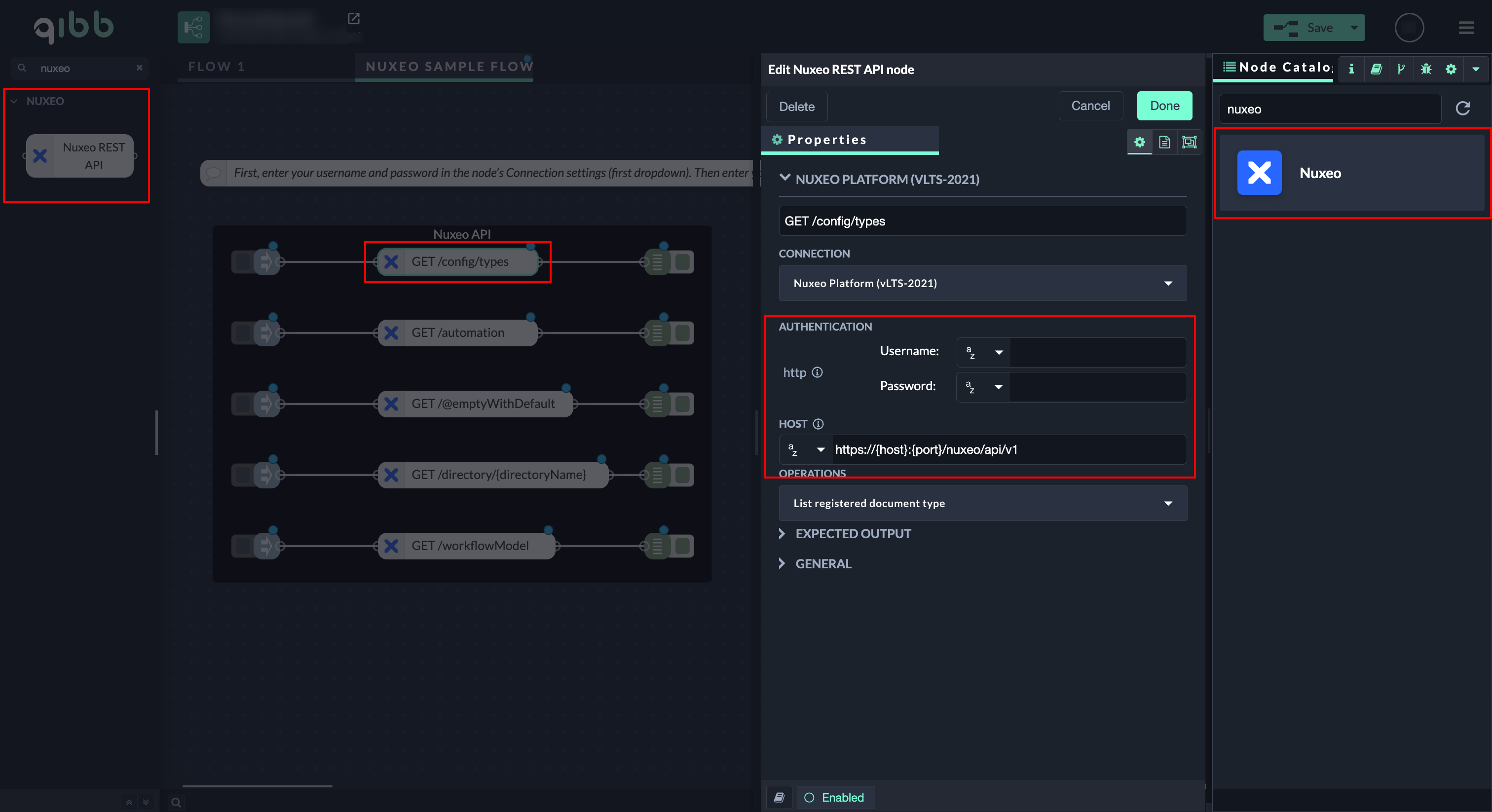Image resolution: width=1492 pixels, height=812 pixels.
Task: Trigger inject button for GET /automation row
Action: click(x=242, y=333)
